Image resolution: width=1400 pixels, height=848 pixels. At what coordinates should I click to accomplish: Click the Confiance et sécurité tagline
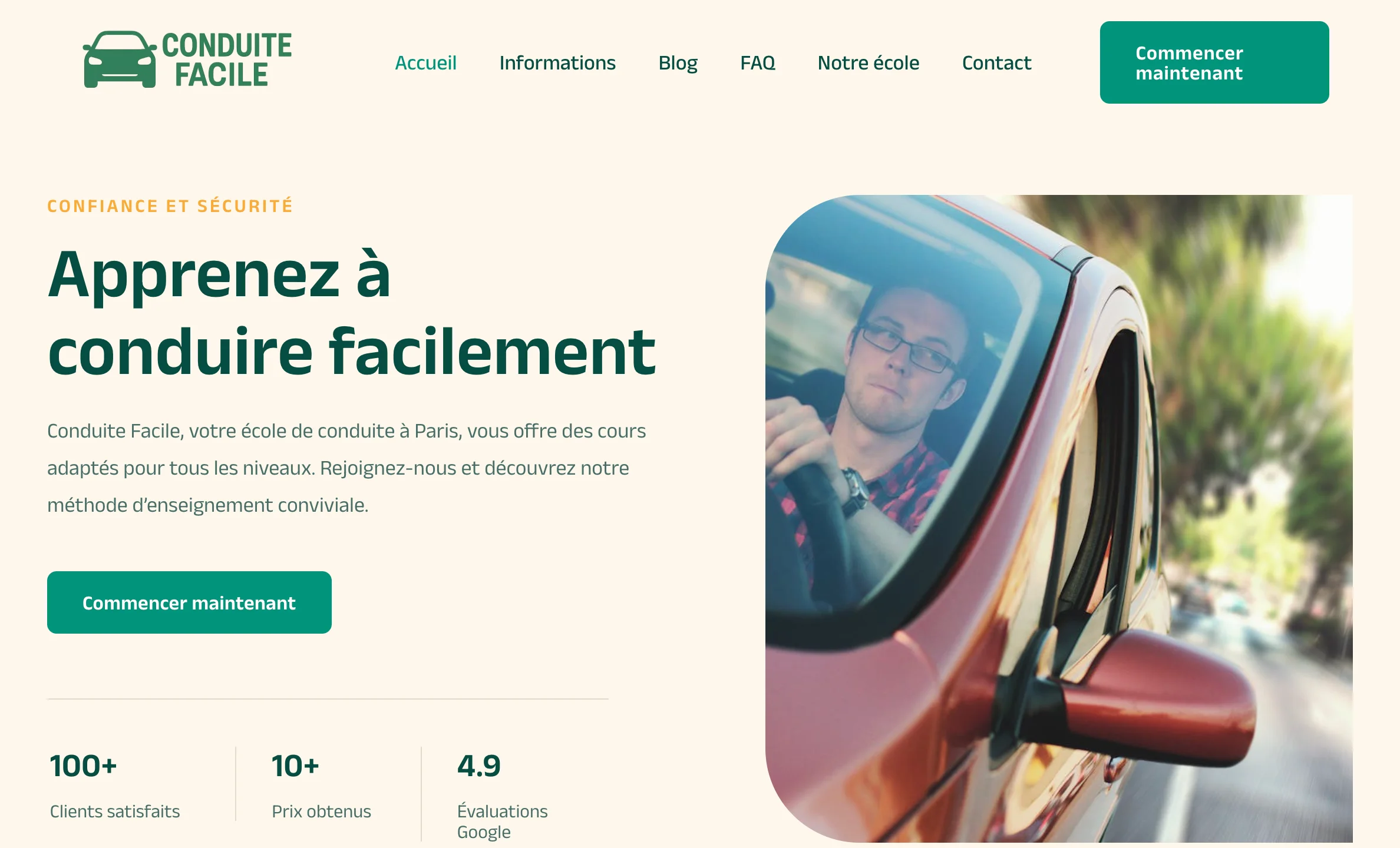(170, 206)
